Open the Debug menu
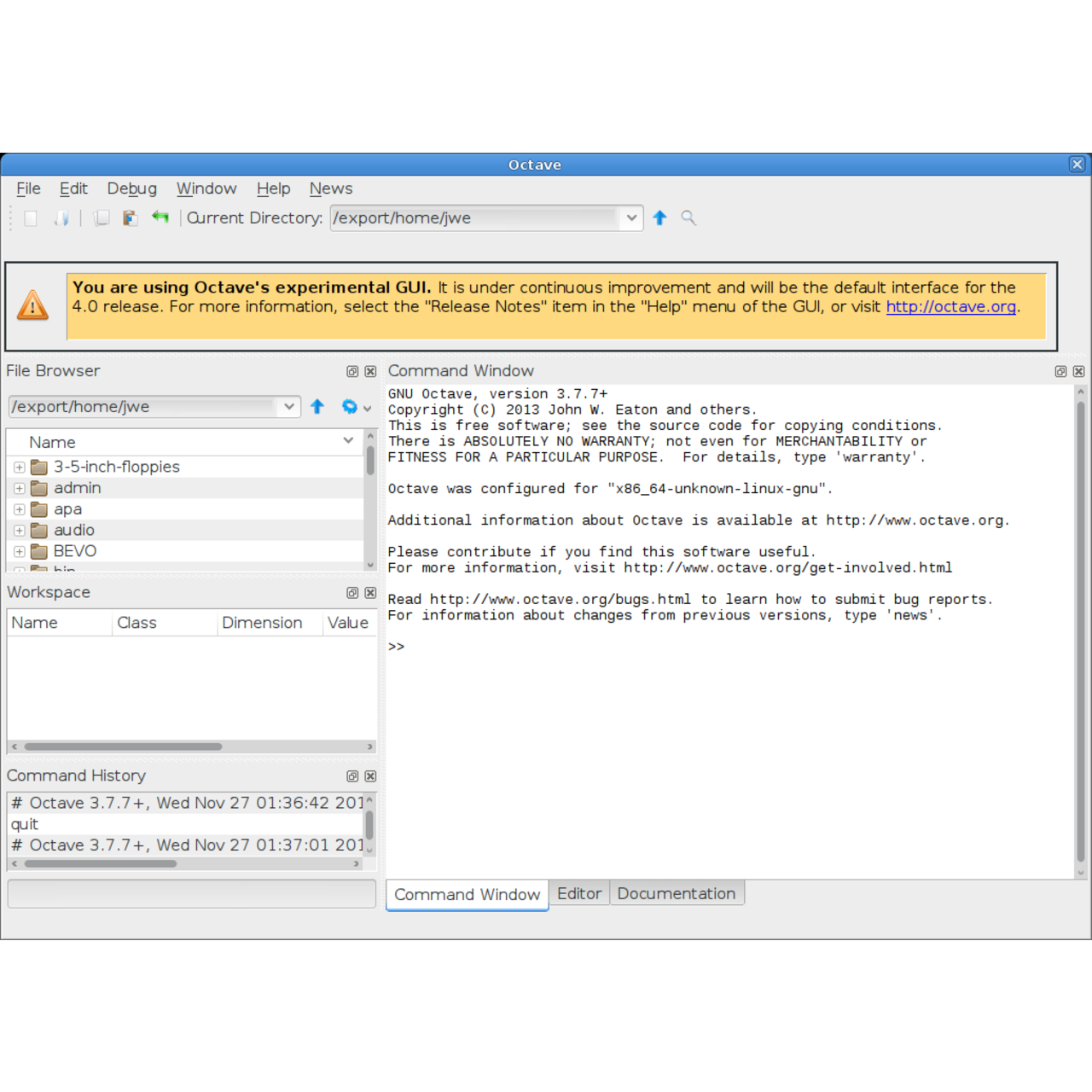Image resolution: width=1092 pixels, height=1092 pixels. point(131,189)
